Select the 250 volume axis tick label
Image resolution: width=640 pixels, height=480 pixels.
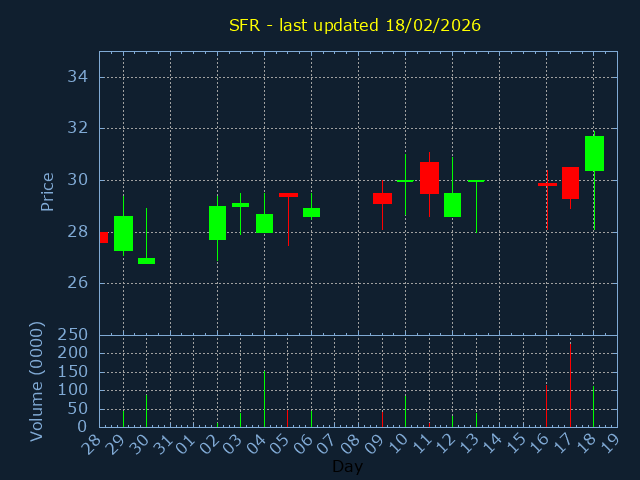pyautogui.click(x=73, y=335)
